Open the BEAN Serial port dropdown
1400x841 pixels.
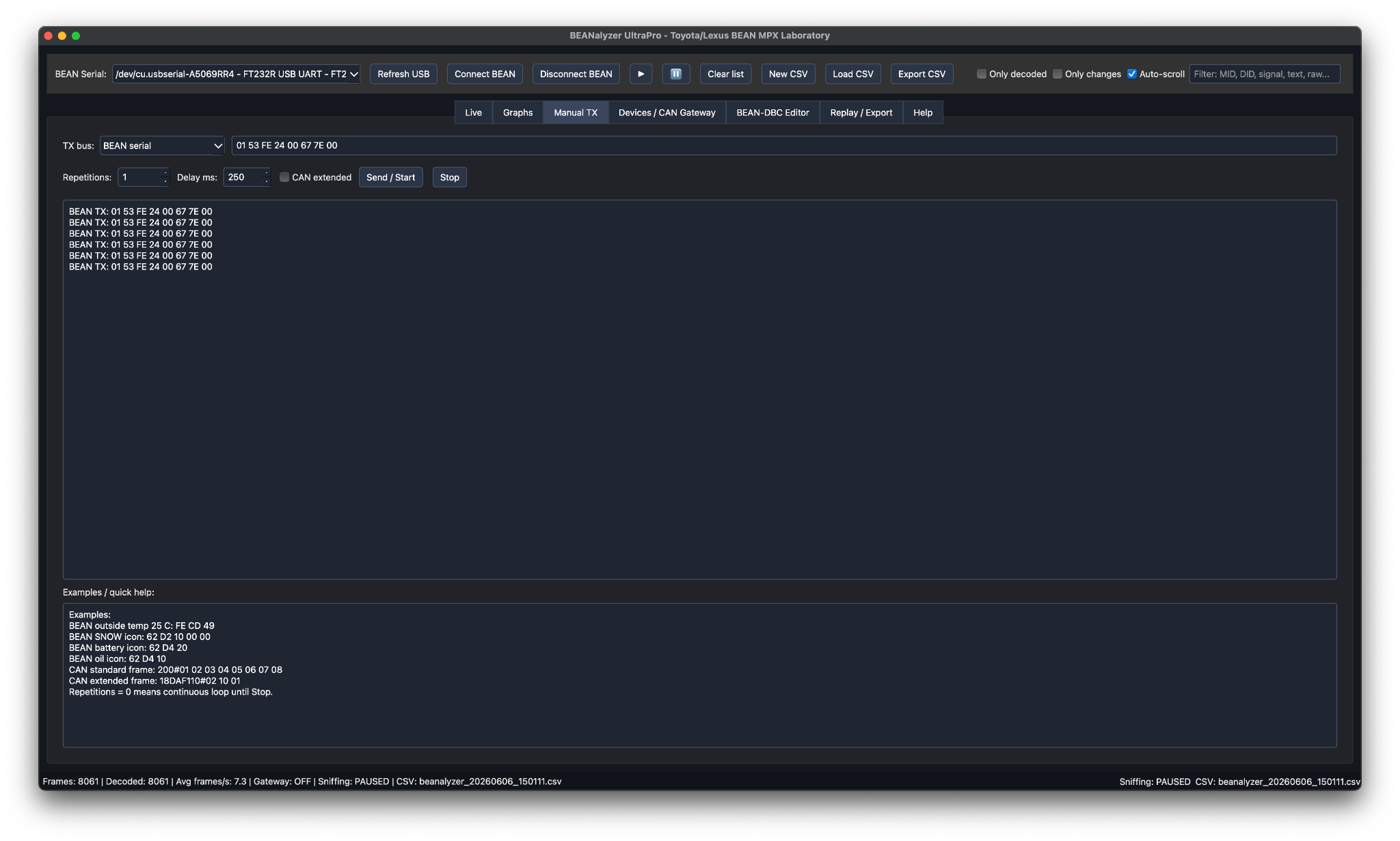[x=236, y=74]
